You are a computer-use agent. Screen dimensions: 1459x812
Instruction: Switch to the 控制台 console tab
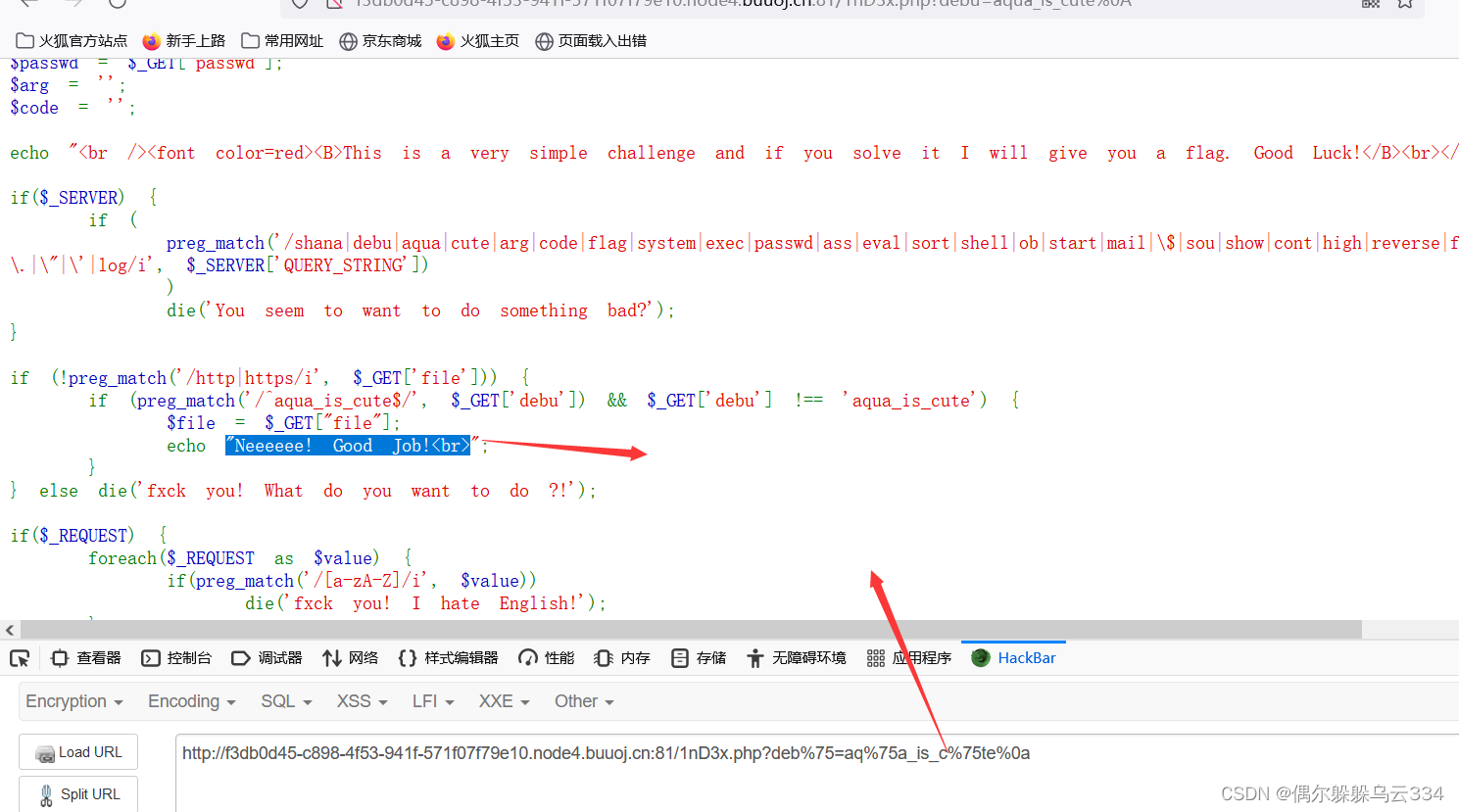coord(176,658)
